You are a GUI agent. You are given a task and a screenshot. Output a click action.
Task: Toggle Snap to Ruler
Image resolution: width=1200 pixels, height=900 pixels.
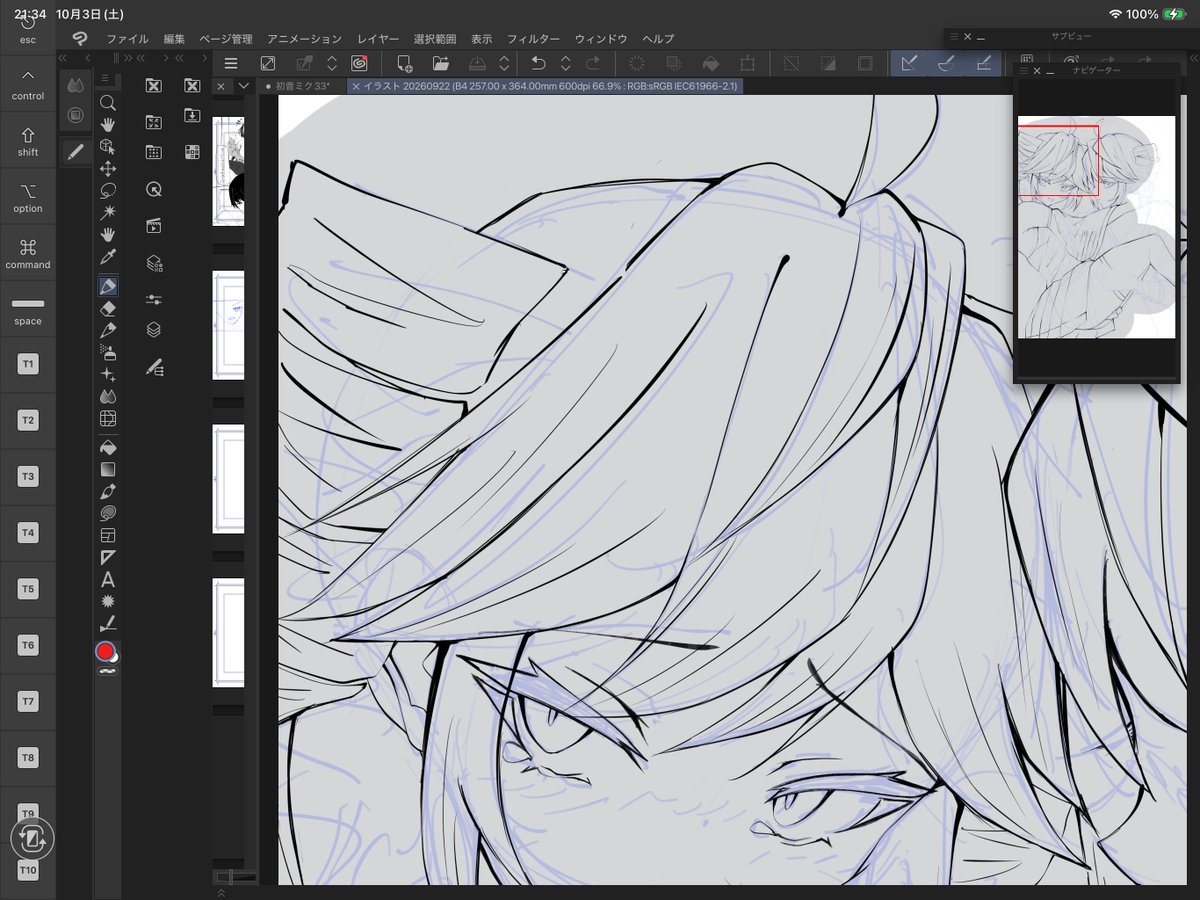tap(908, 63)
